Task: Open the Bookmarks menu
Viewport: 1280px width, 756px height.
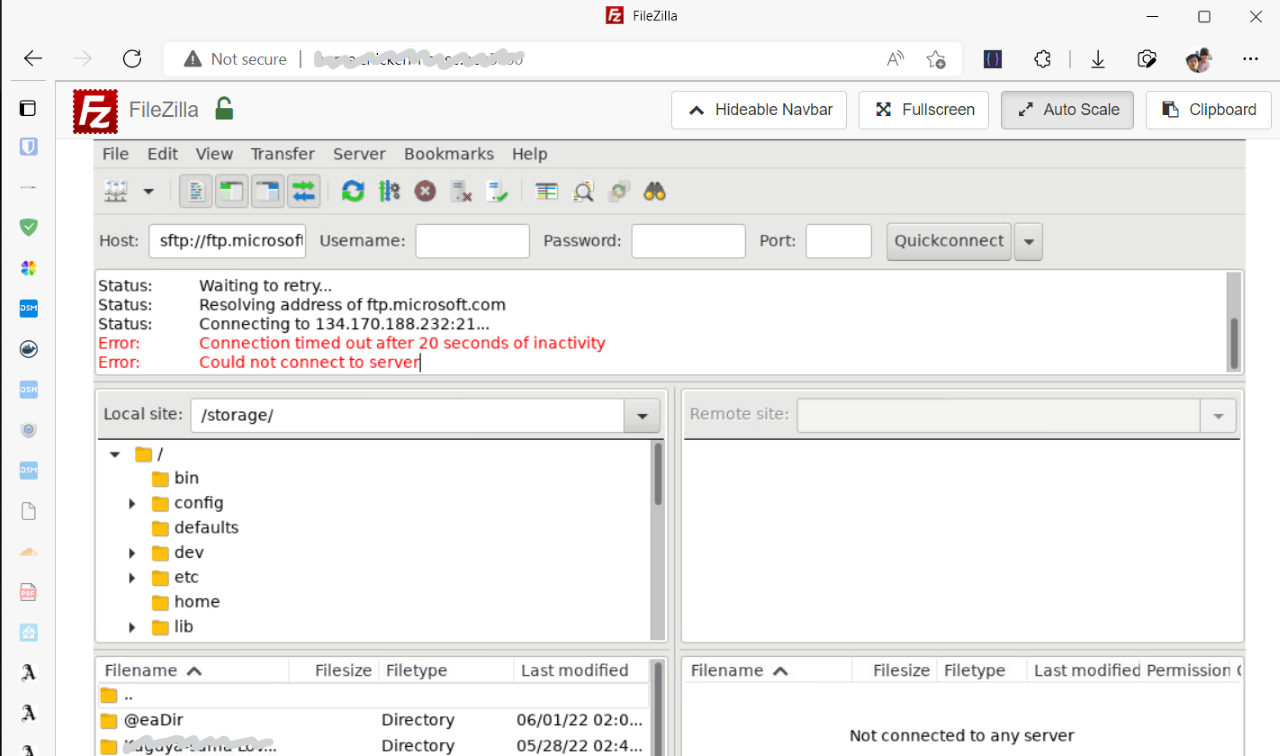Action: click(x=448, y=154)
